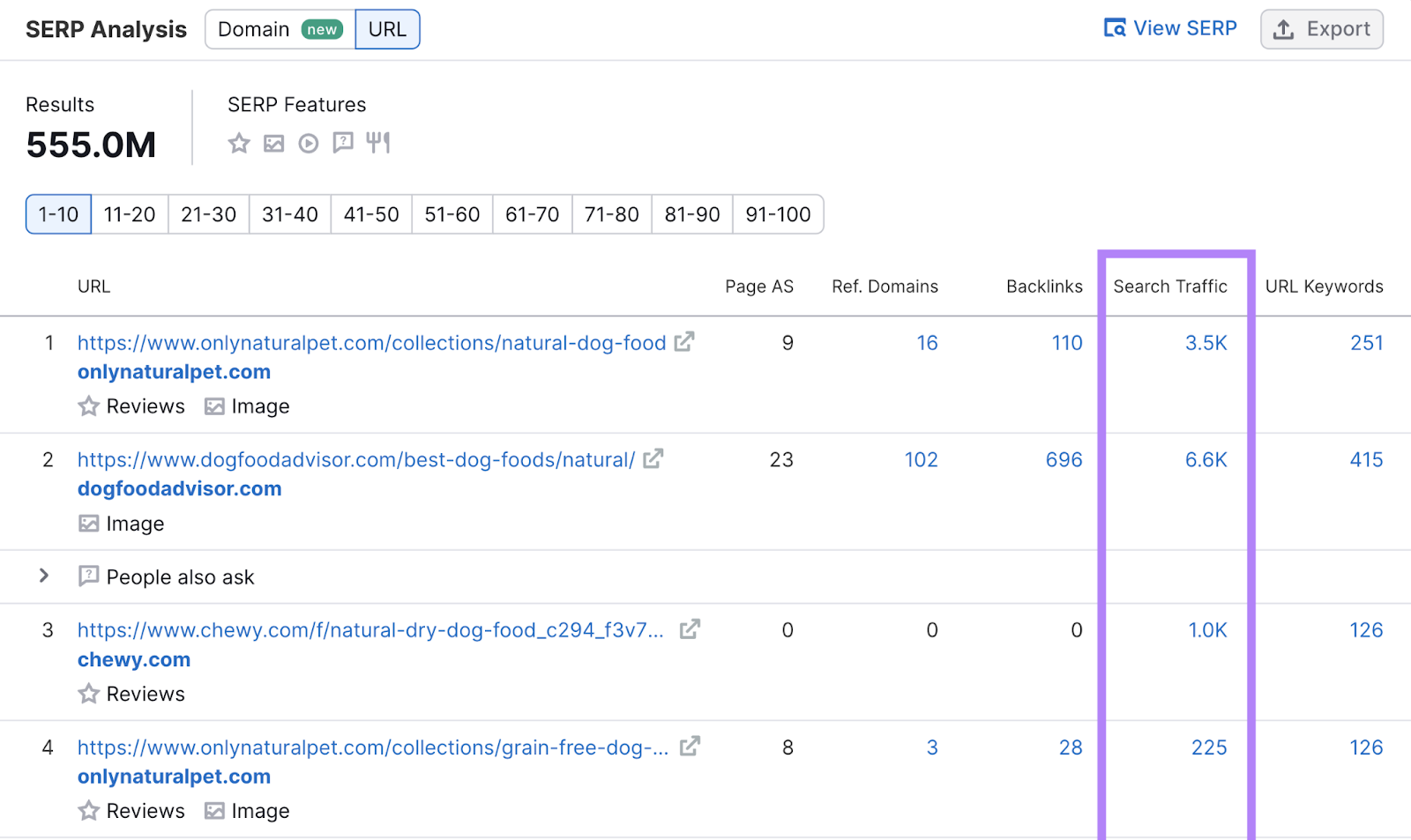Click Image icon under first onlynaturalpet.com result

pos(214,406)
